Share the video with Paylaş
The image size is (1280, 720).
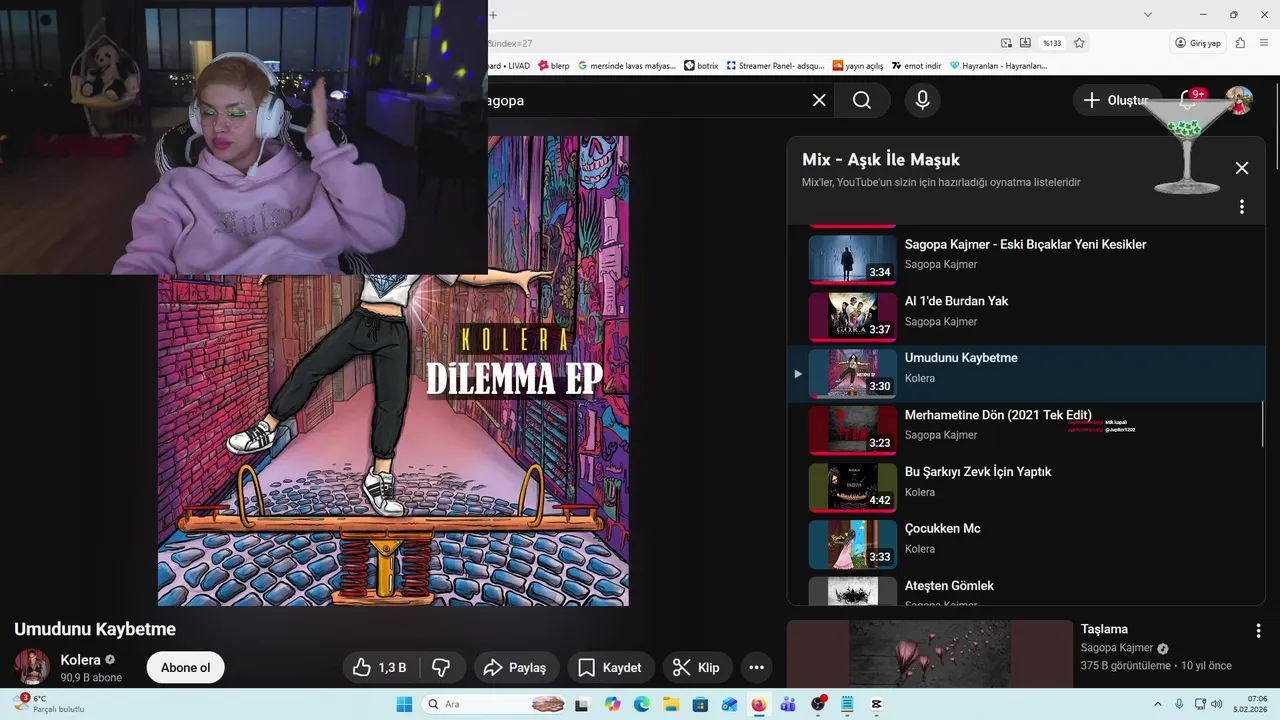coord(515,668)
